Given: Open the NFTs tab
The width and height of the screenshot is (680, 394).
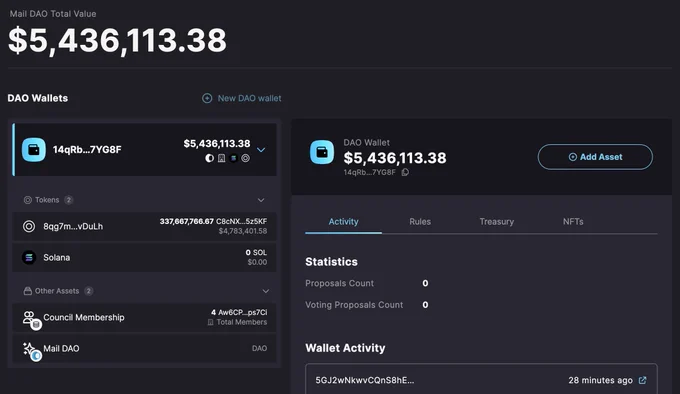Looking at the screenshot, I should click(573, 221).
